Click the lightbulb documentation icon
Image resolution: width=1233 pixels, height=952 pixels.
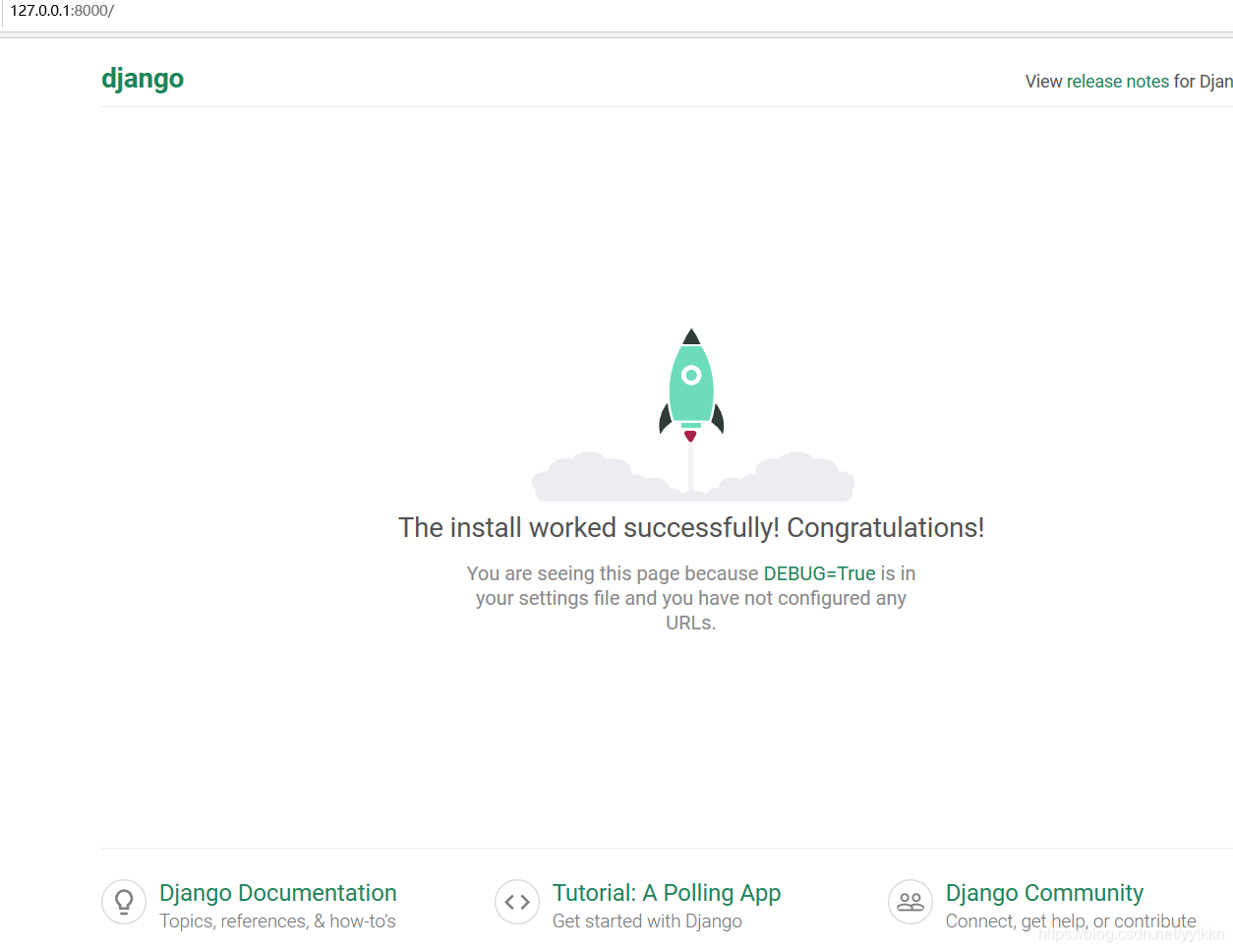pos(124,902)
